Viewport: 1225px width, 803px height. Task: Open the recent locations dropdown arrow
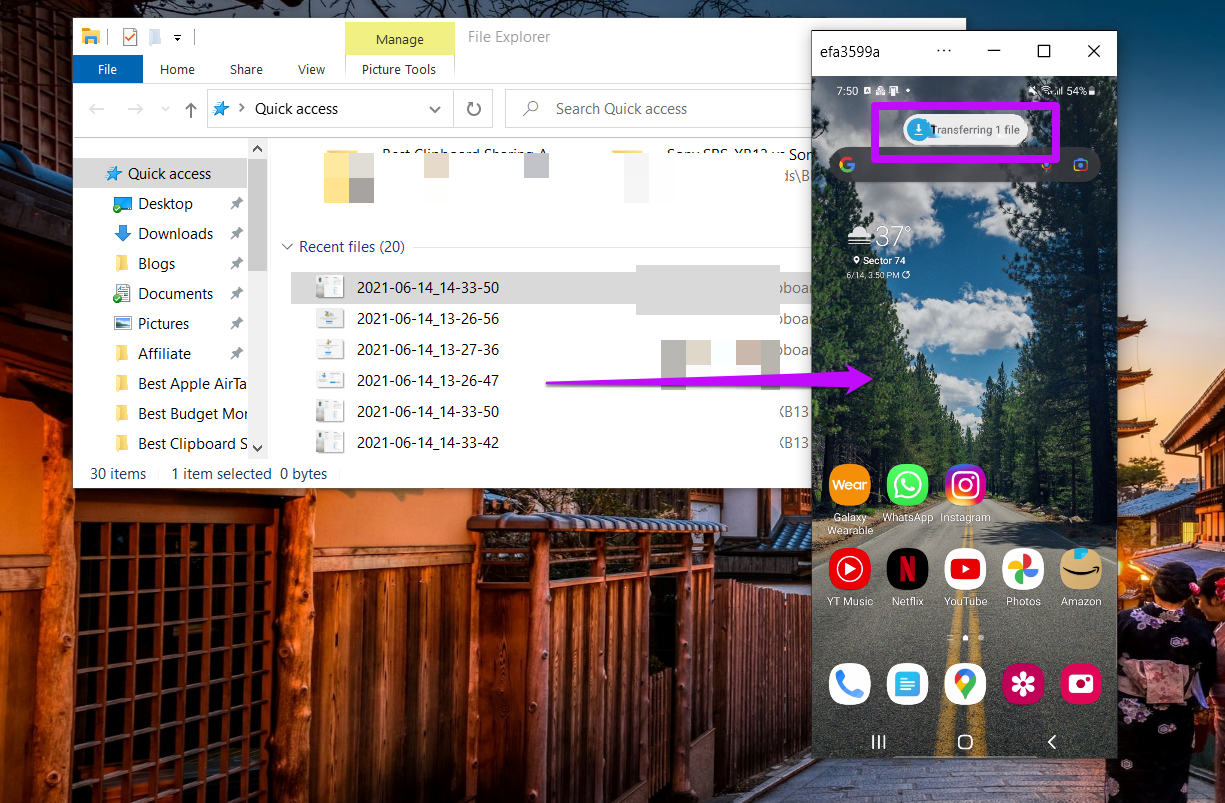pyautogui.click(x=163, y=110)
